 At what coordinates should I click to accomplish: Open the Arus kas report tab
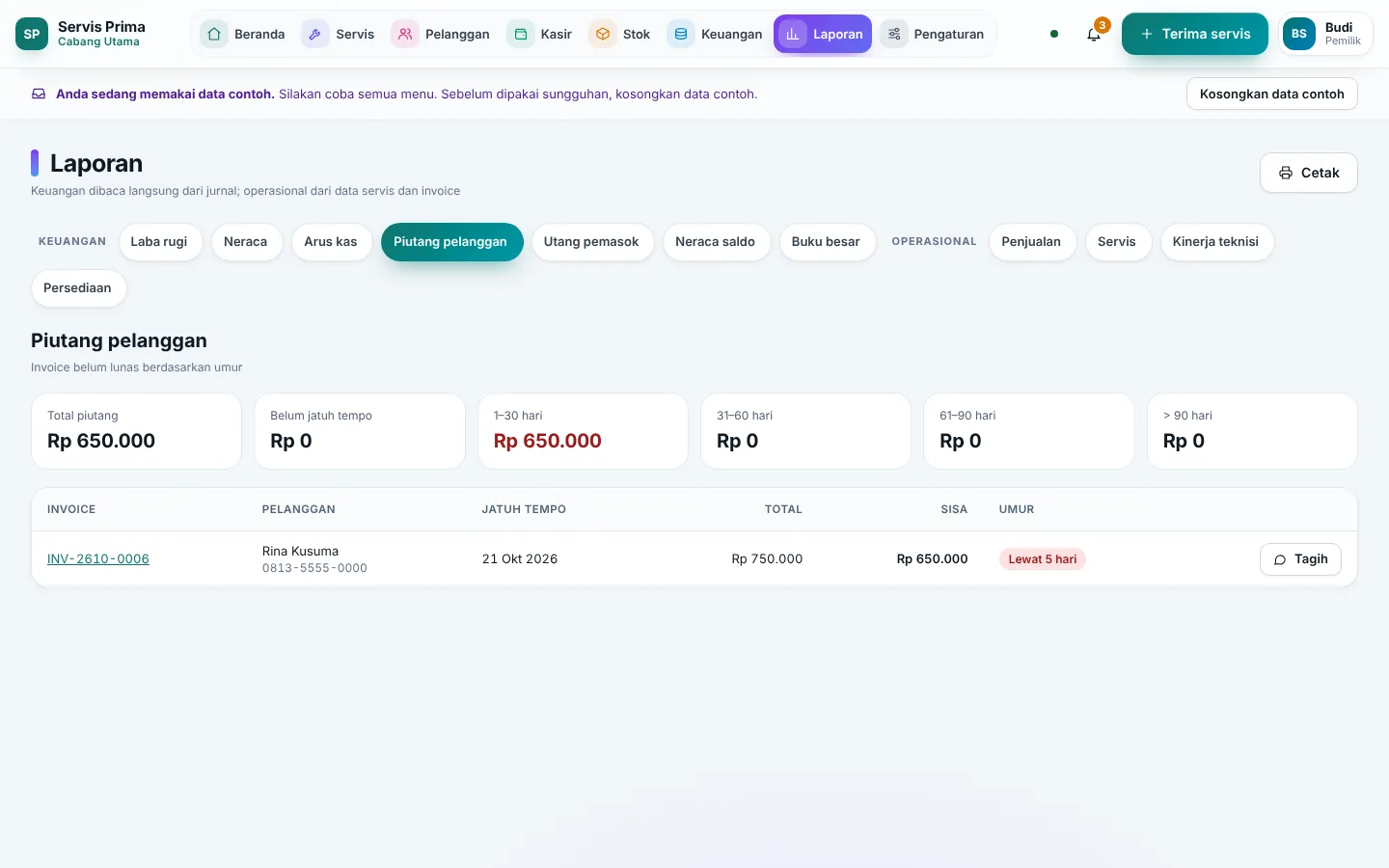[x=331, y=242]
